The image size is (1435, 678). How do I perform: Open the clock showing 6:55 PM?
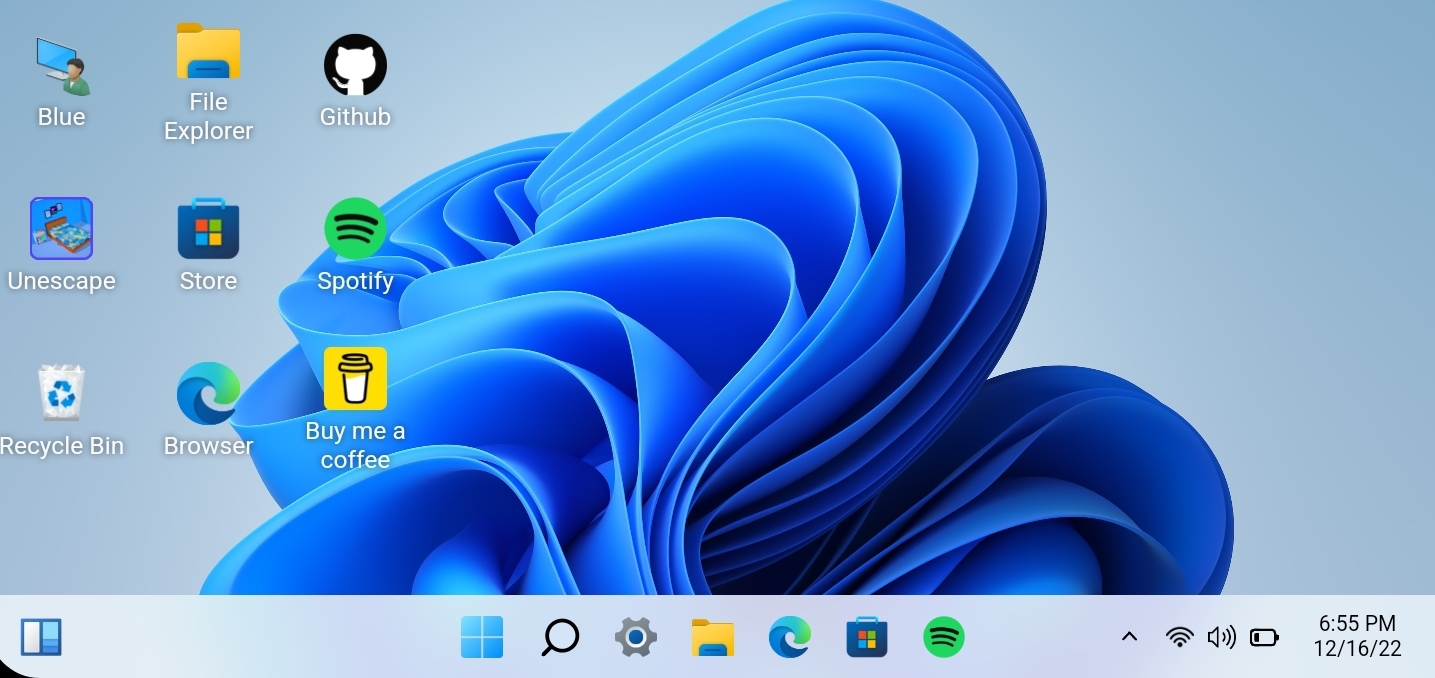1357,624
